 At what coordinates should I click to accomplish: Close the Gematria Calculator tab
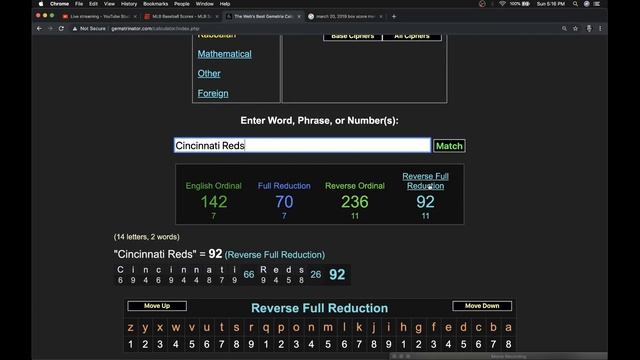pyautogui.click(x=299, y=16)
